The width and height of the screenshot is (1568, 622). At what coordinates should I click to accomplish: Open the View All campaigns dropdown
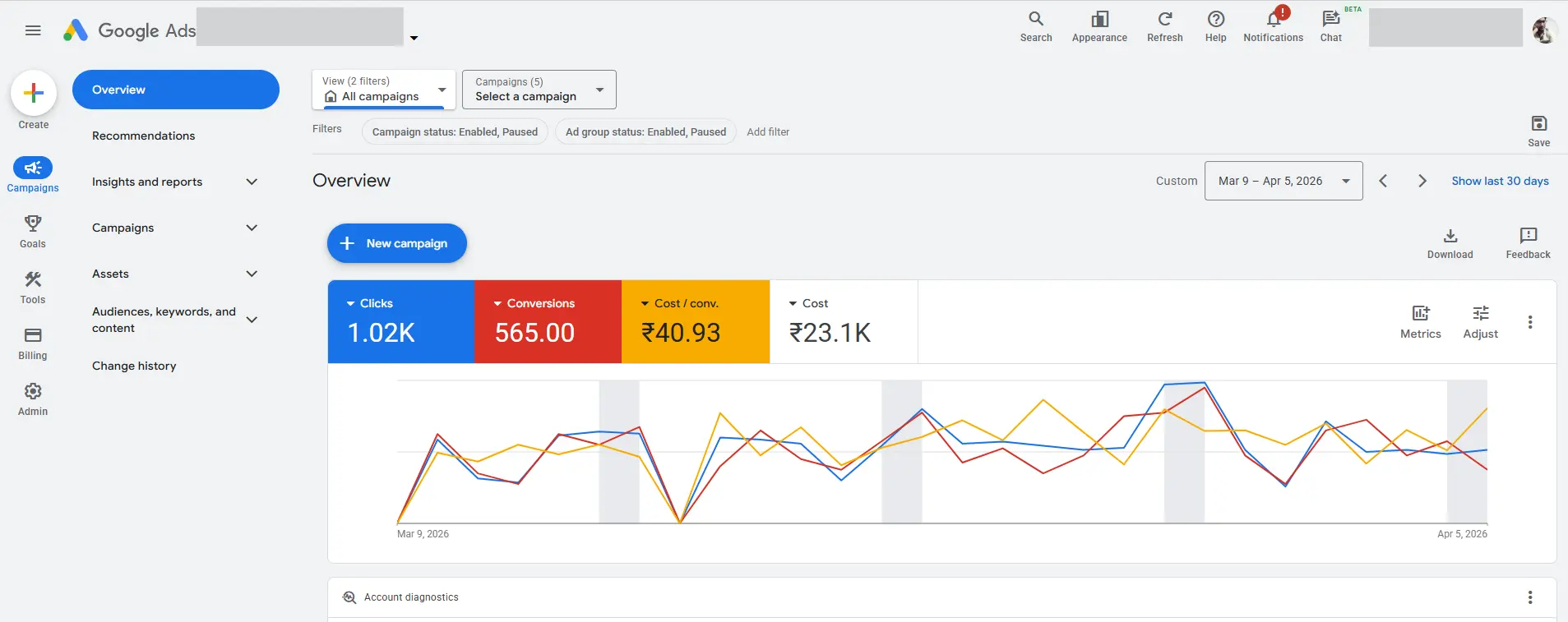point(384,90)
